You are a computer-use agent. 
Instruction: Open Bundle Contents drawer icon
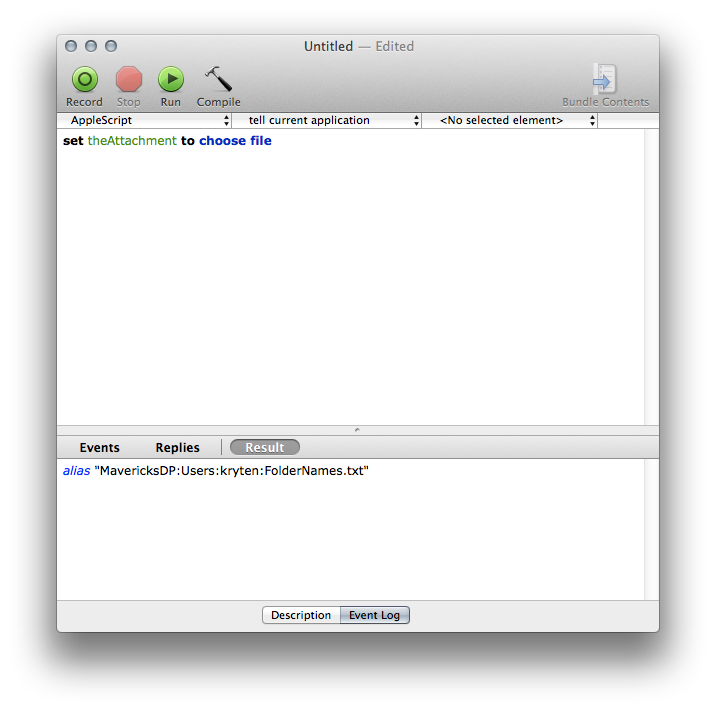click(x=605, y=79)
